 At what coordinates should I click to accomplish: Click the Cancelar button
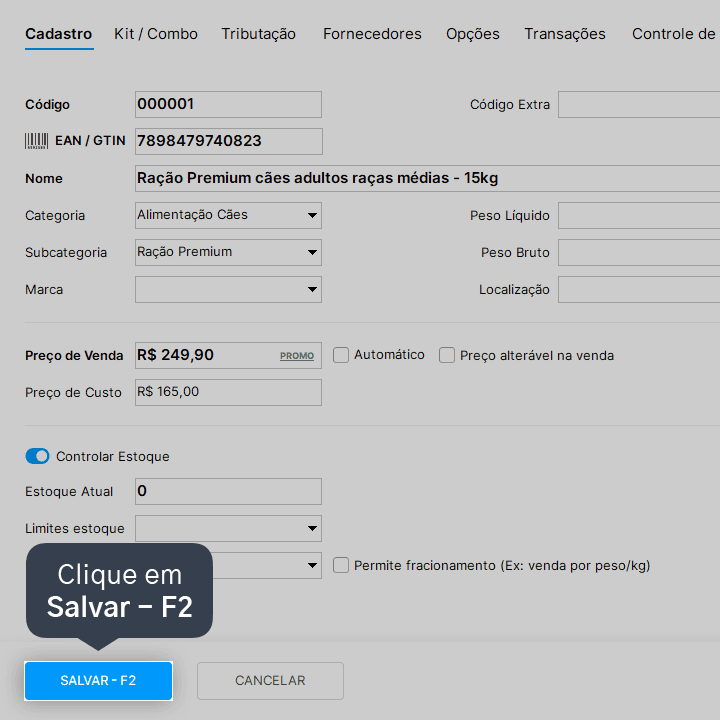tap(270, 681)
